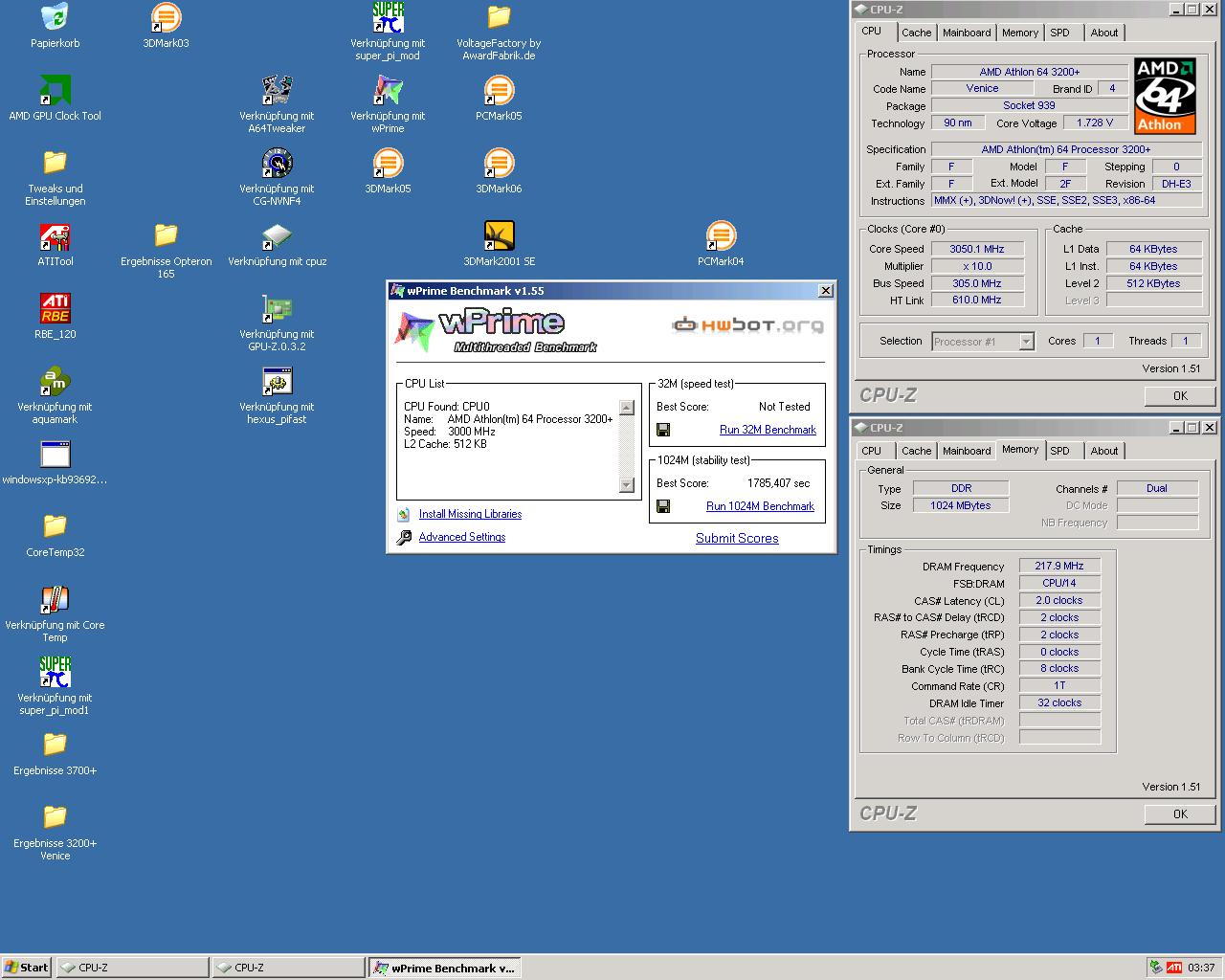Click the Submit Scores link
1225x980 pixels.
[x=737, y=538]
